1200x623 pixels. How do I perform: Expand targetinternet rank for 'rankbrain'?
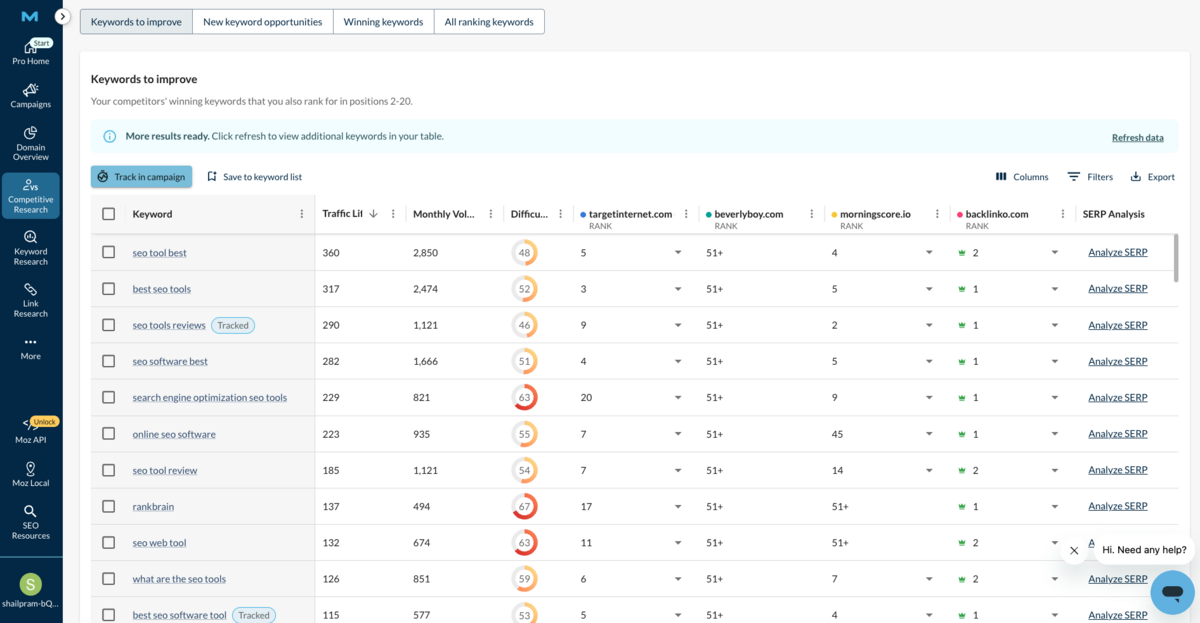click(678, 506)
